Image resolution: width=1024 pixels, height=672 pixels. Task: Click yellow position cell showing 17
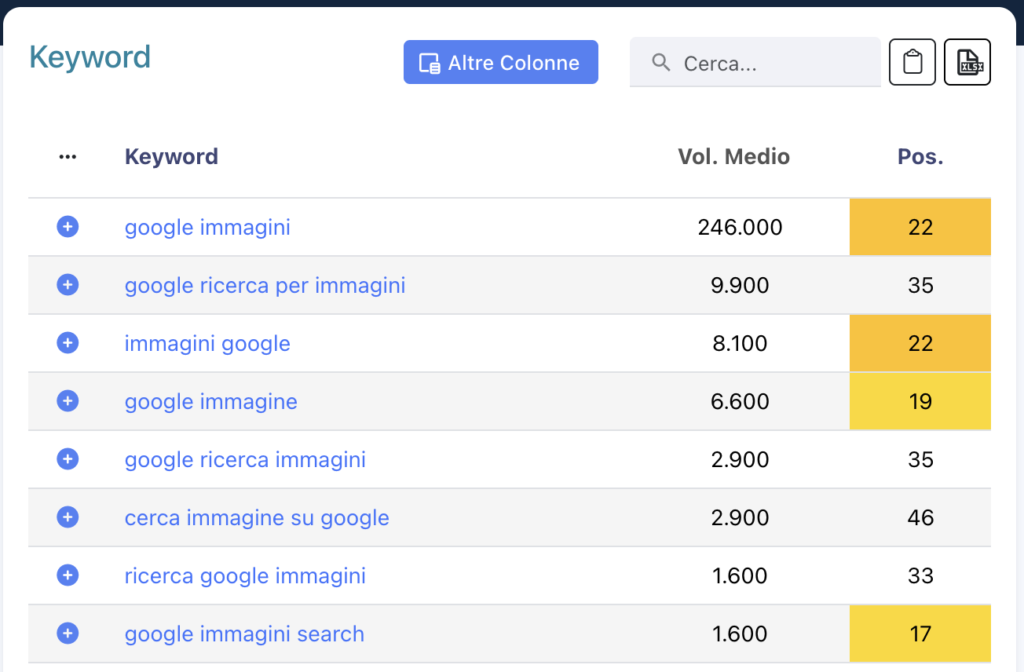point(920,633)
